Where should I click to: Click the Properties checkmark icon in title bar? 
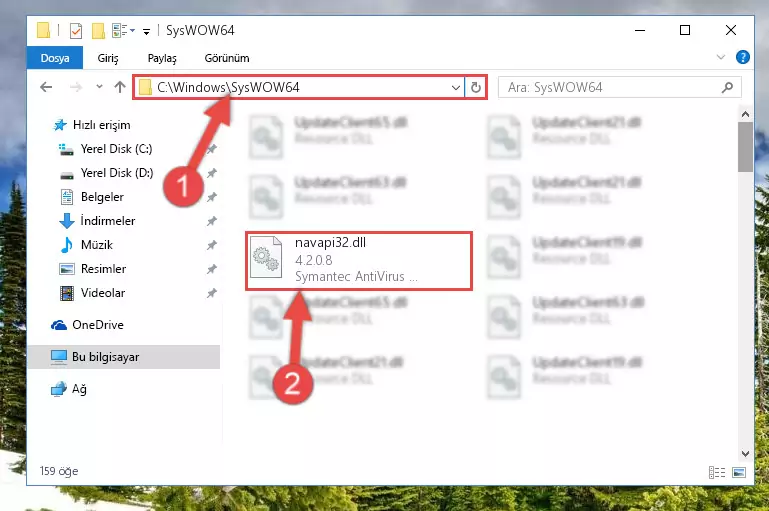click(76, 31)
